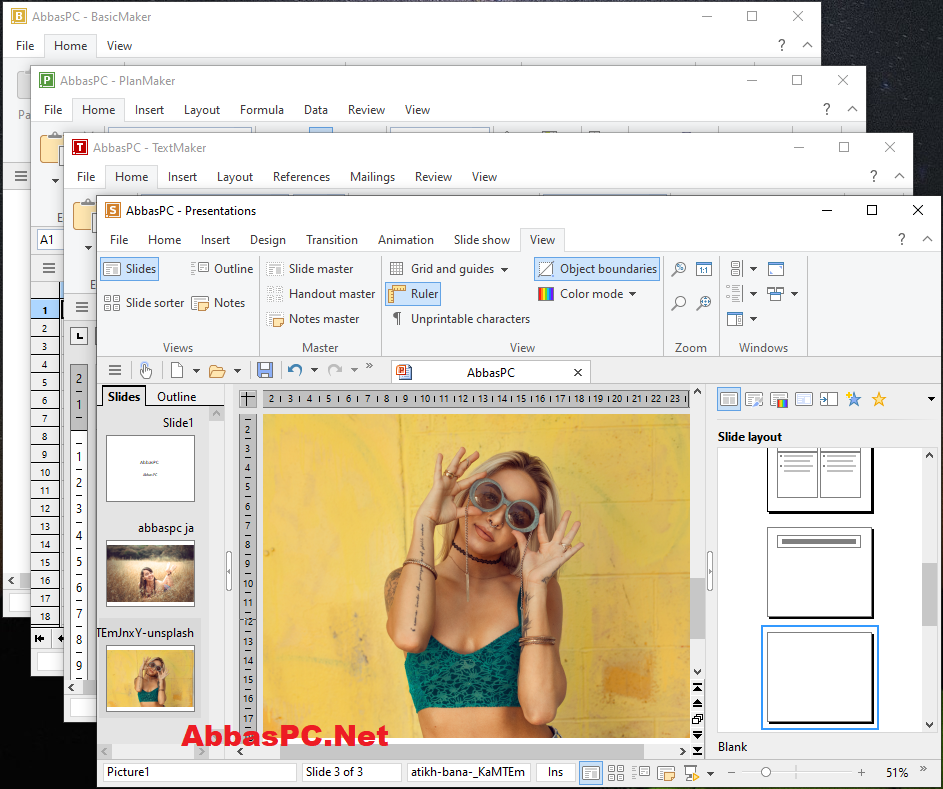Click the blue star icon in sidebar
This screenshot has width=943, height=789.
[853, 399]
